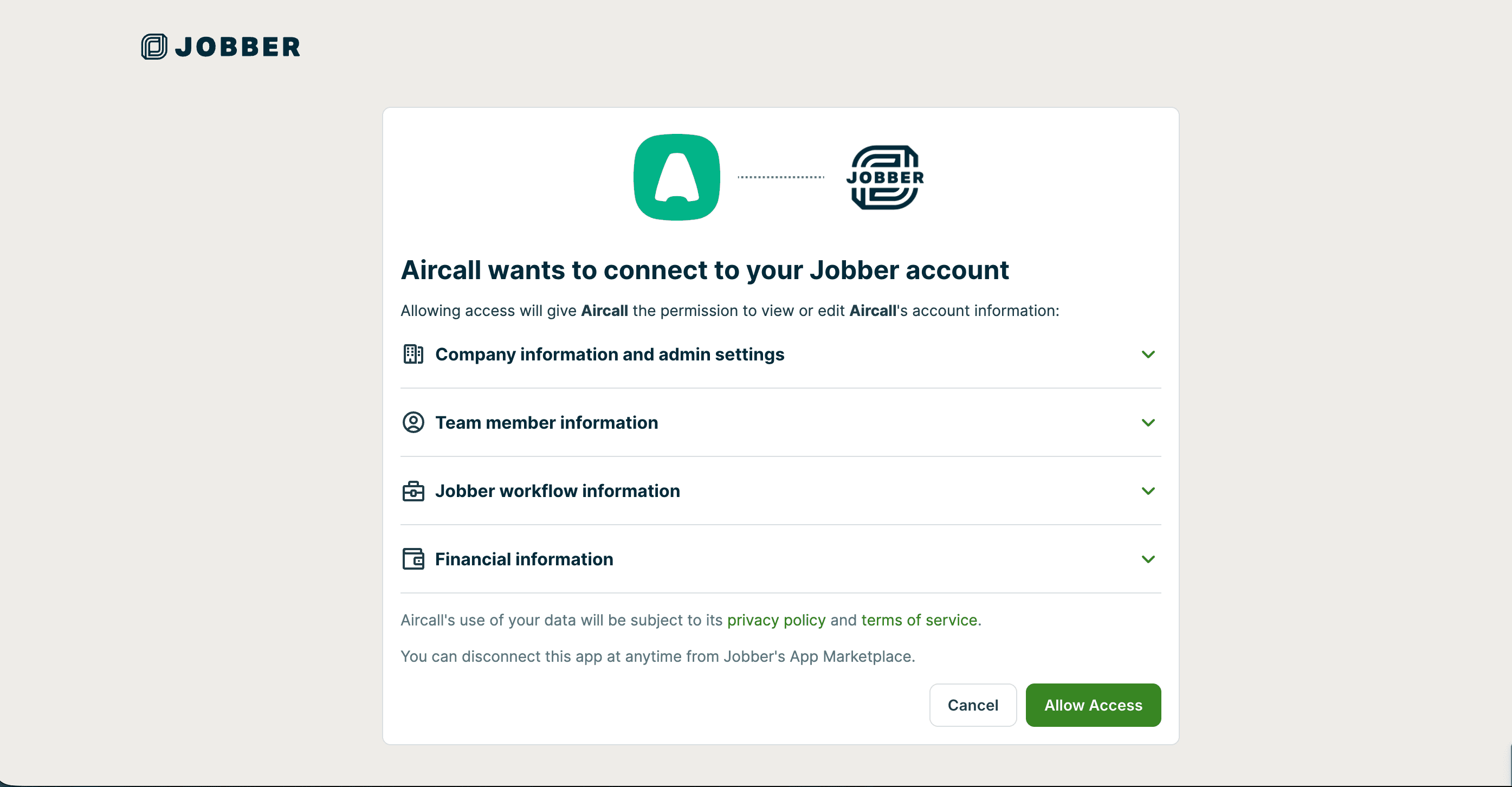Click the round Jobber logo inside the dialog
Image resolution: width=1512 pixels, height=787 pixels.
884,177
